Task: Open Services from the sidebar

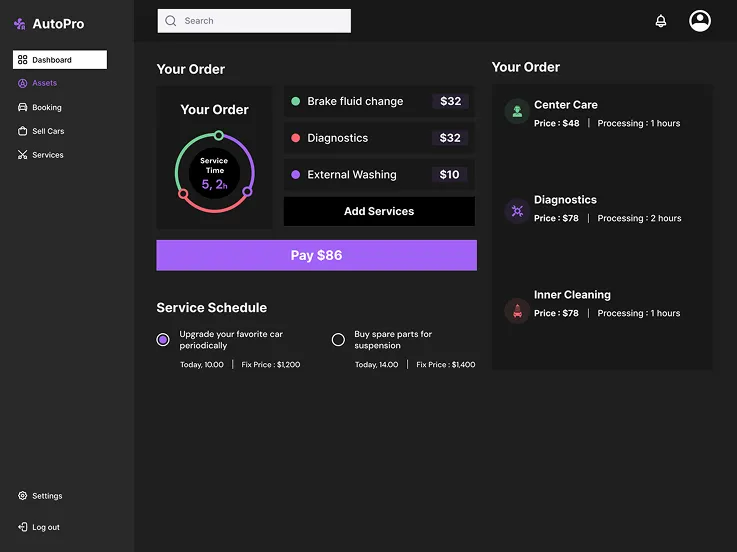Action: [47, 155]
